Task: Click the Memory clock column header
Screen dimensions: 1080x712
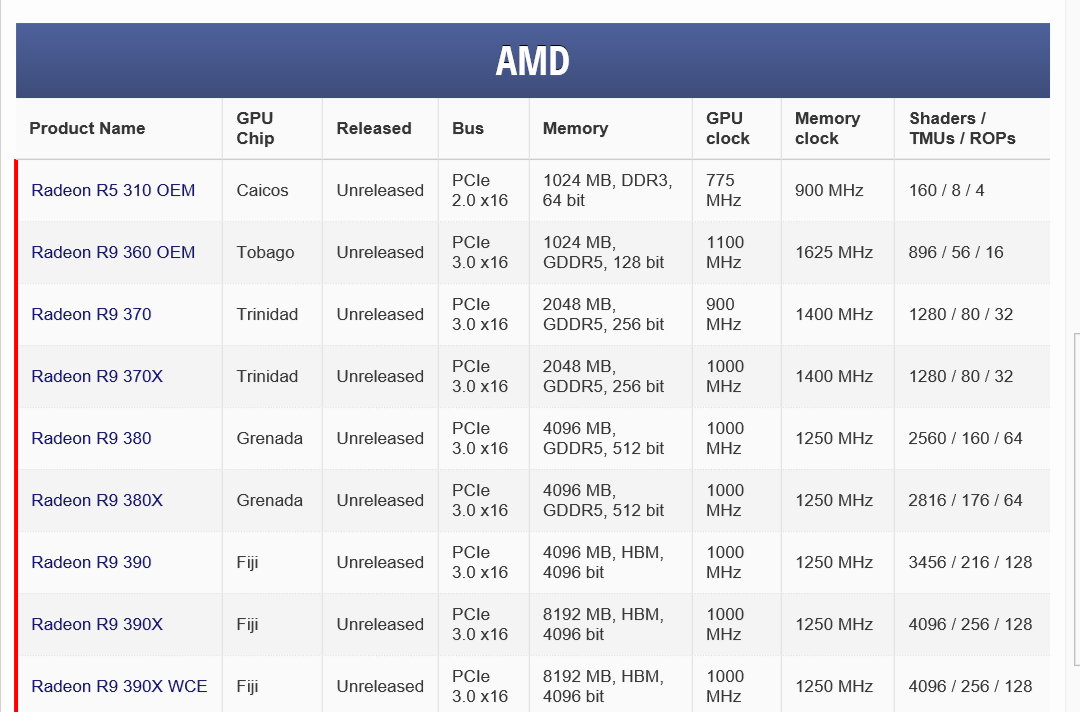Action: (827, 128)
